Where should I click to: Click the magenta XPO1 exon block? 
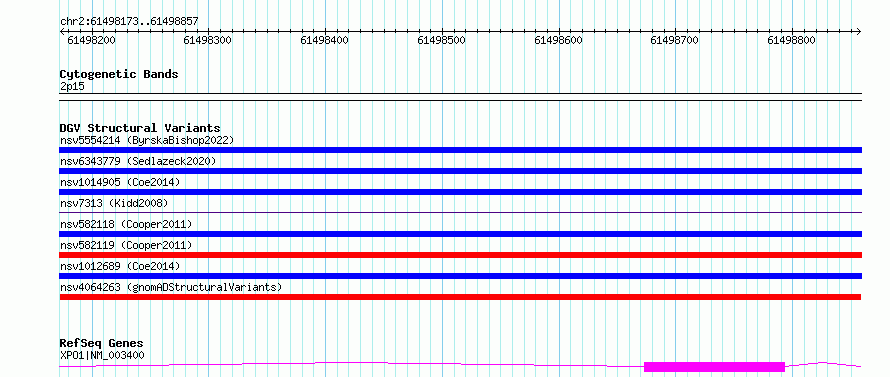click(x=714, y=367)
